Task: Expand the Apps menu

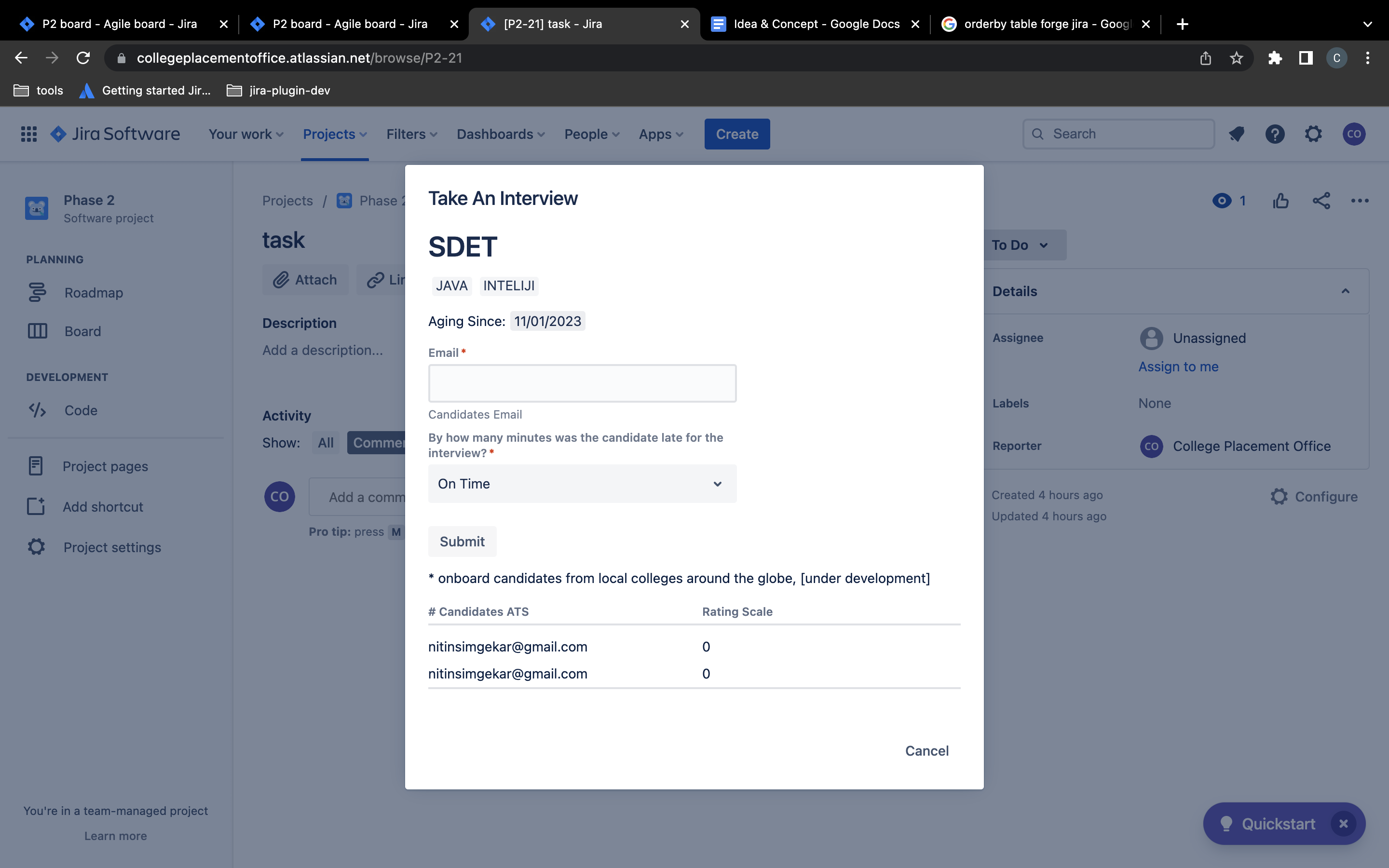Action: (661, 134)
